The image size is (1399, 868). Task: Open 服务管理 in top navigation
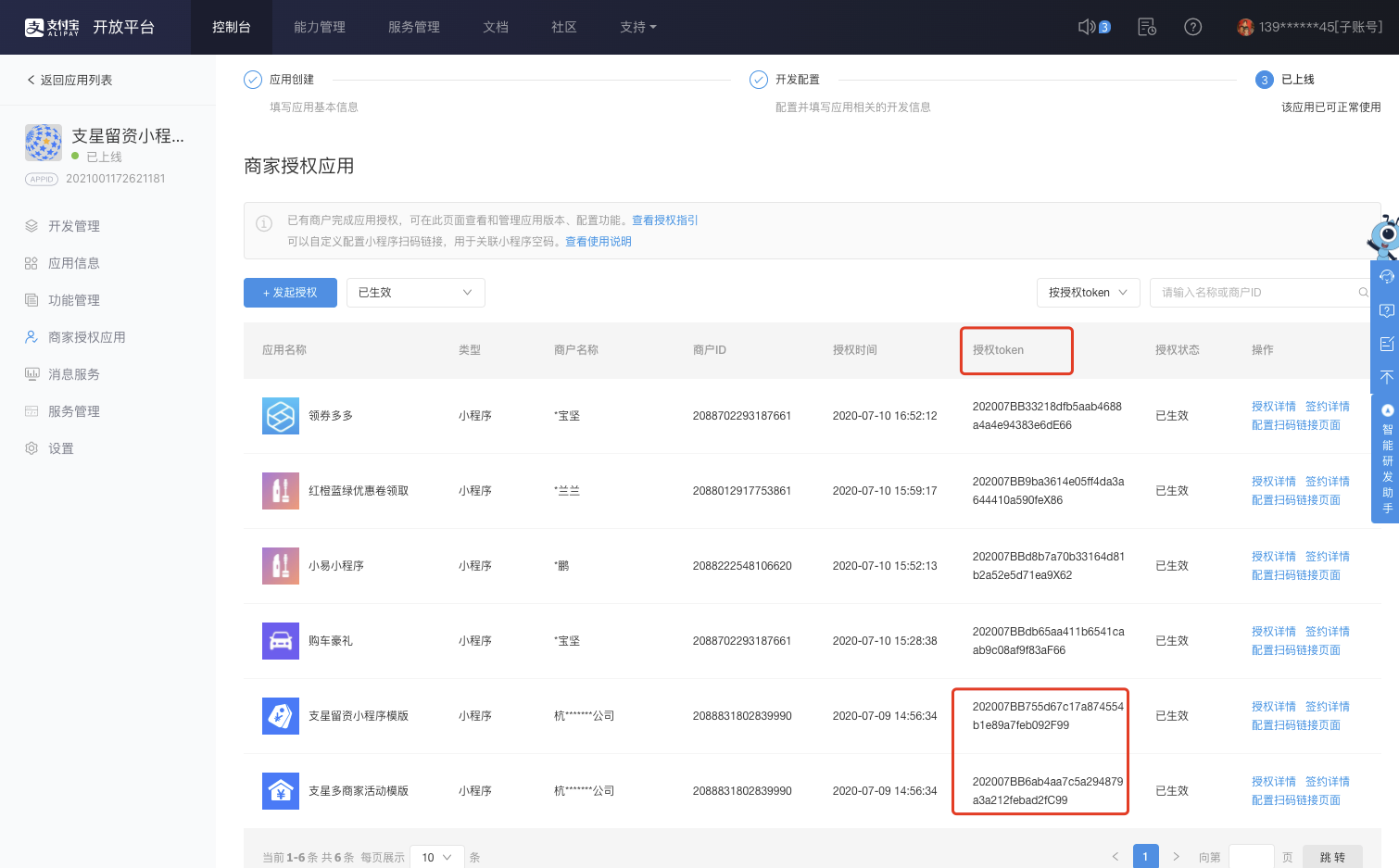pyautogui.click(x=414, y=27)
